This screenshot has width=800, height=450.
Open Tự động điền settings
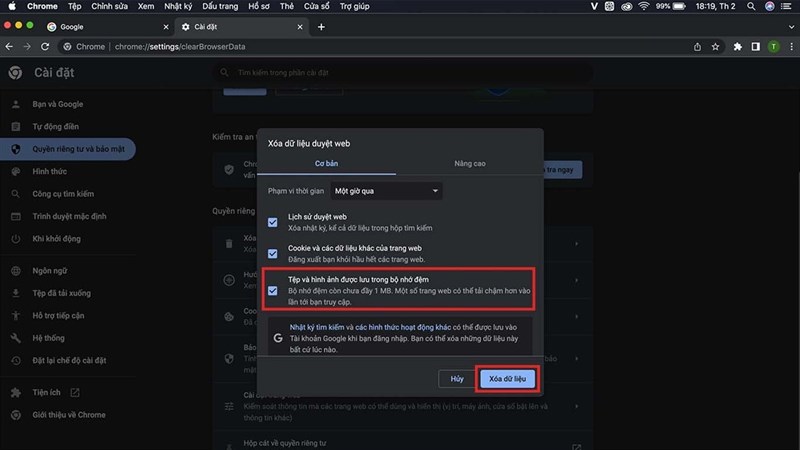56,127
